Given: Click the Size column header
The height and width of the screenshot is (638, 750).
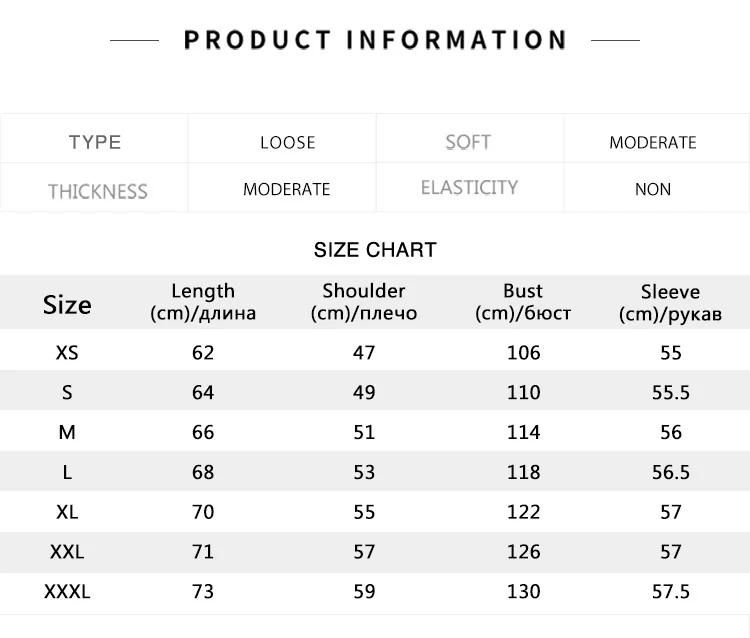Looking at the screenshot, I should coord(67,304).
